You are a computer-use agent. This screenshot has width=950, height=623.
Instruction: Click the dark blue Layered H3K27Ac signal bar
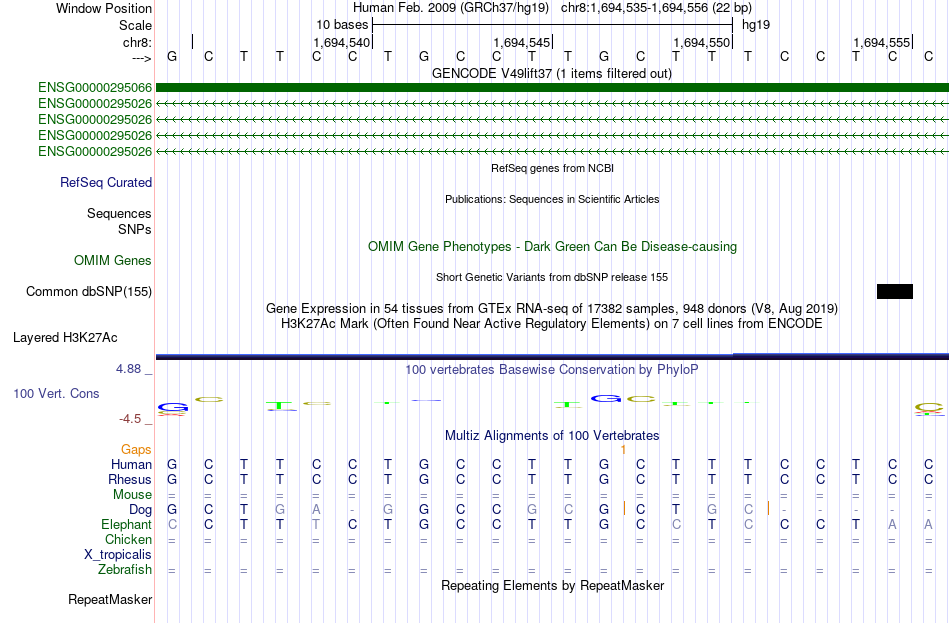[x=552, y=356]
